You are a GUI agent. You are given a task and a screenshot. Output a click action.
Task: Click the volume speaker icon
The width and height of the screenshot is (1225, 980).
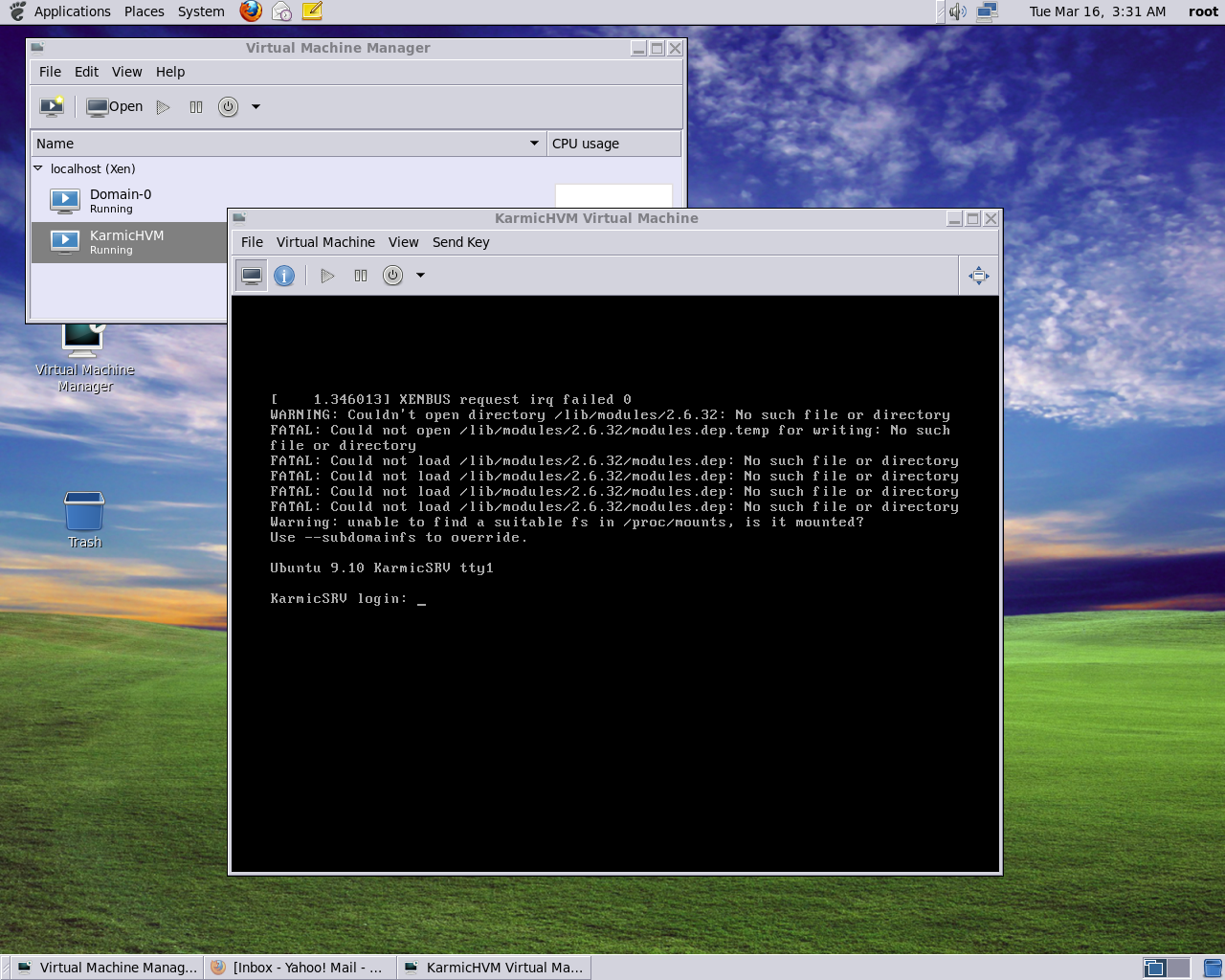(x=957, y=11)
